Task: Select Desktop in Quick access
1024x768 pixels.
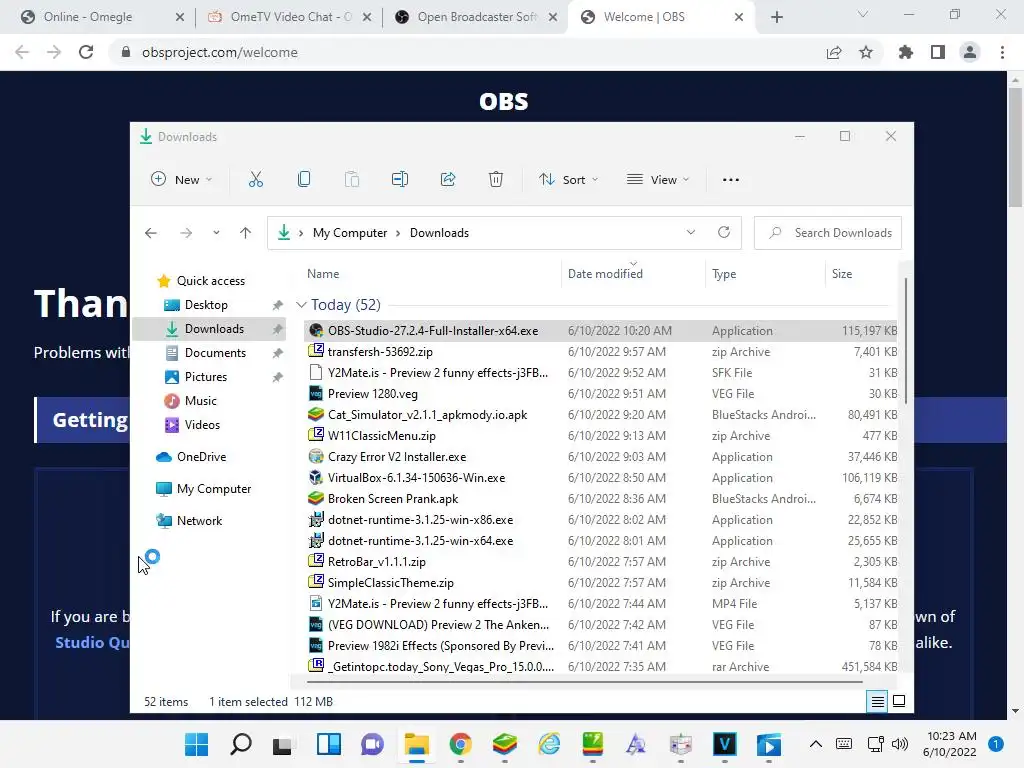Action: [x=206, y=305]
